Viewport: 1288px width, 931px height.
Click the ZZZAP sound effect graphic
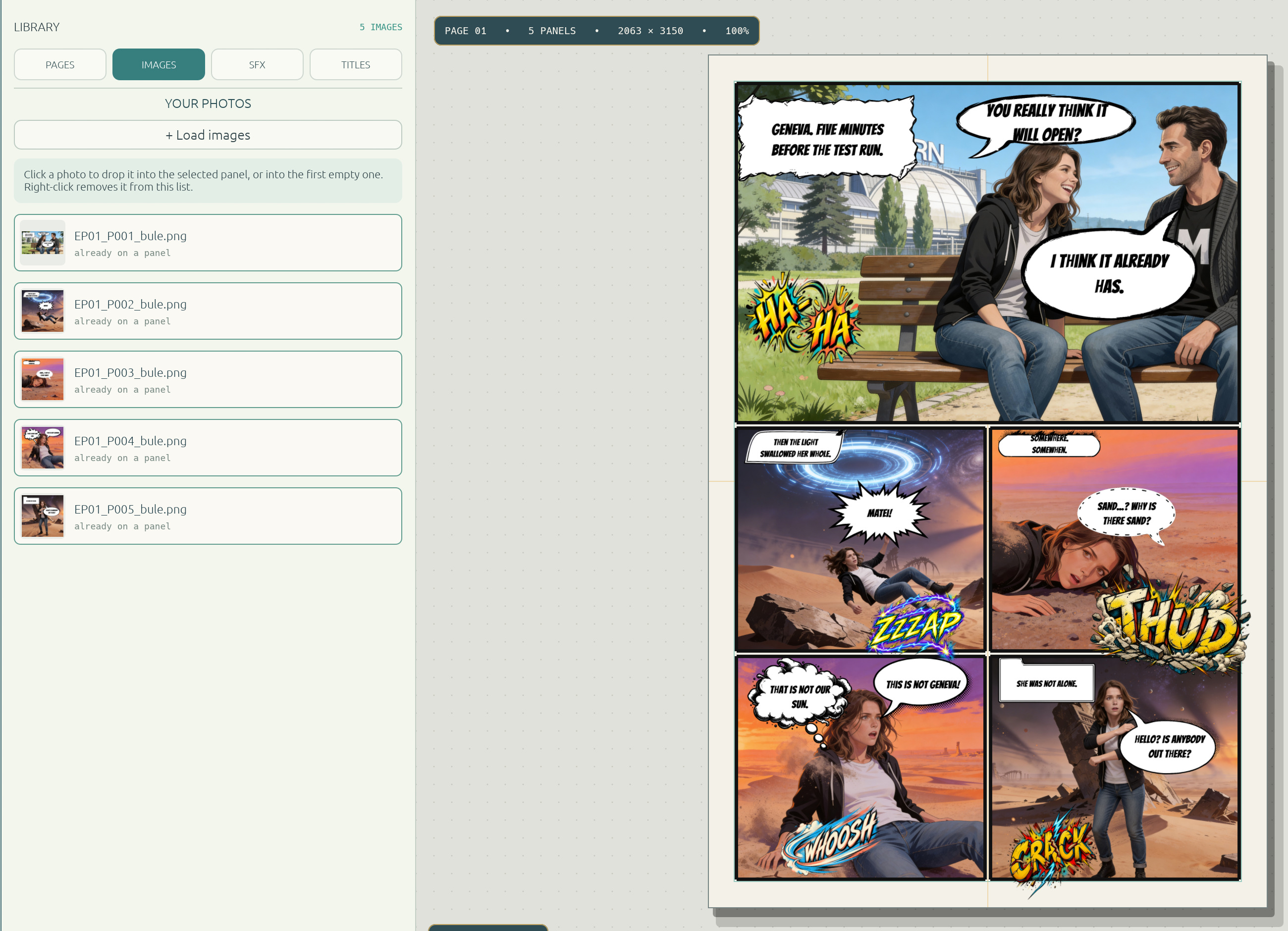click(916, 624)
